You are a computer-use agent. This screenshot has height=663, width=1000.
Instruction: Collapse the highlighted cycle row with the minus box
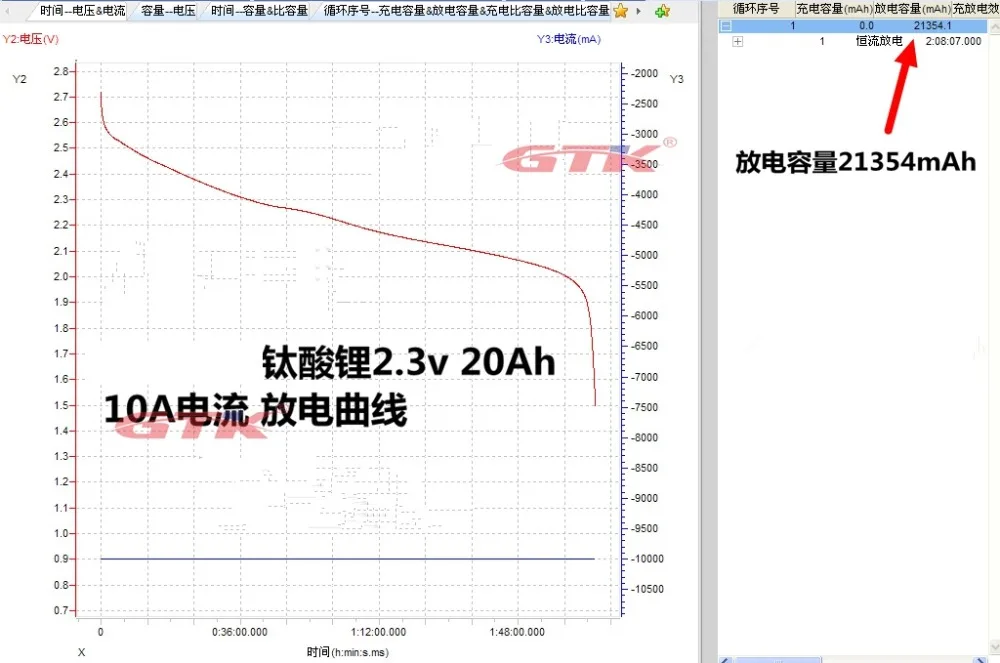(x=726, y=26)
